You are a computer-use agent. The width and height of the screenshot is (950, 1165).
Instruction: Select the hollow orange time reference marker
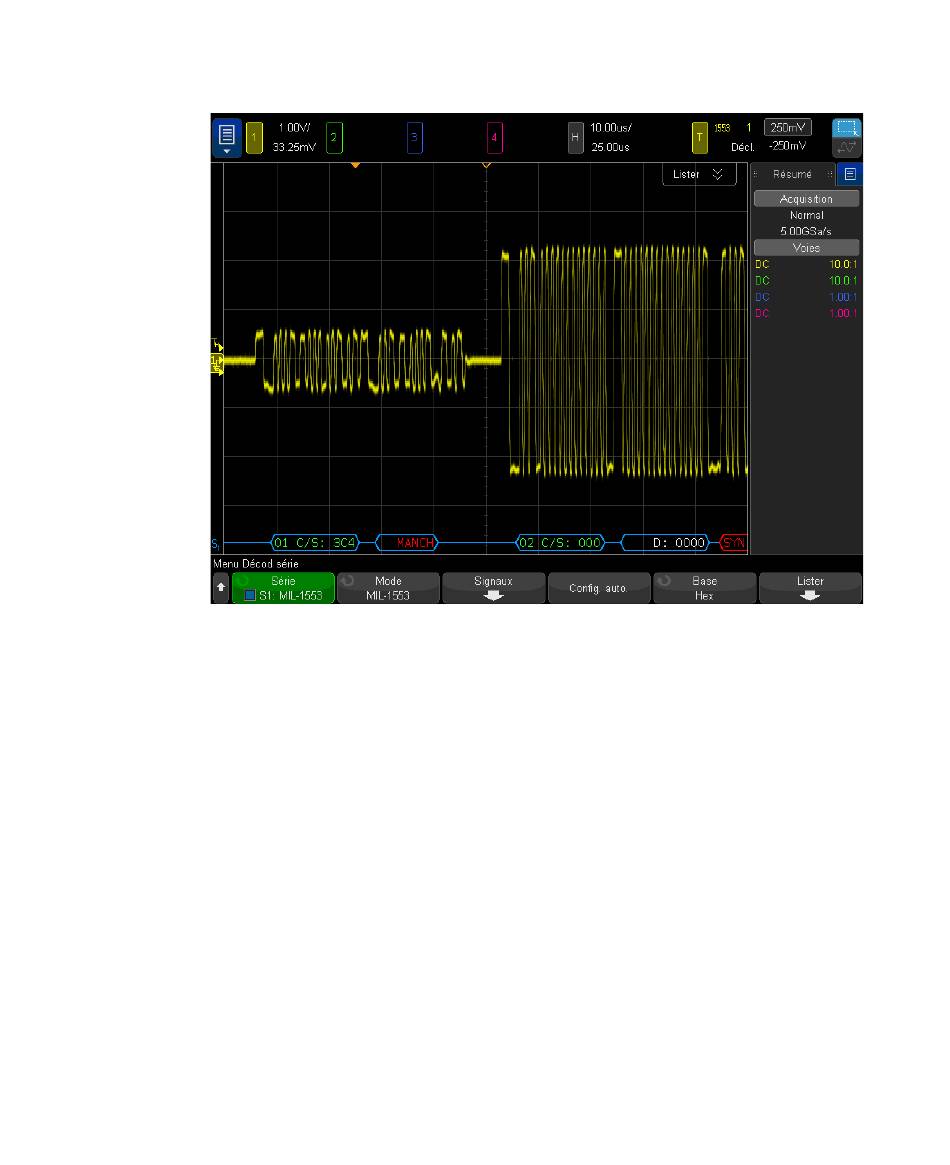[x=487, y=165]
